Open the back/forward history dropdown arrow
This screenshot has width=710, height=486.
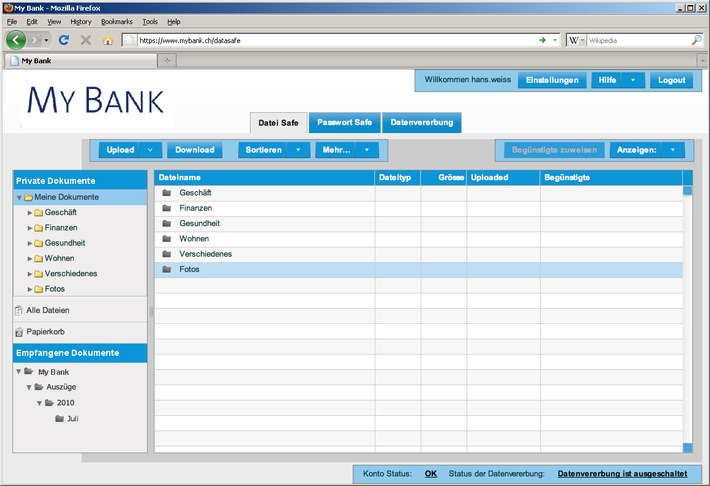pos(46,40)
